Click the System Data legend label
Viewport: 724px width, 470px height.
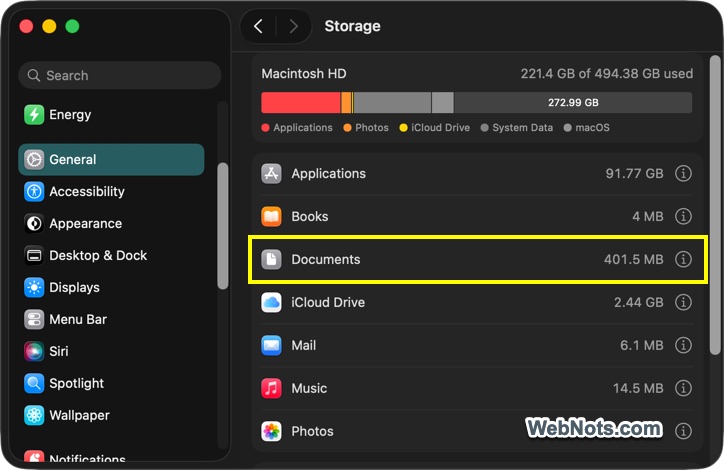point(522,128)
